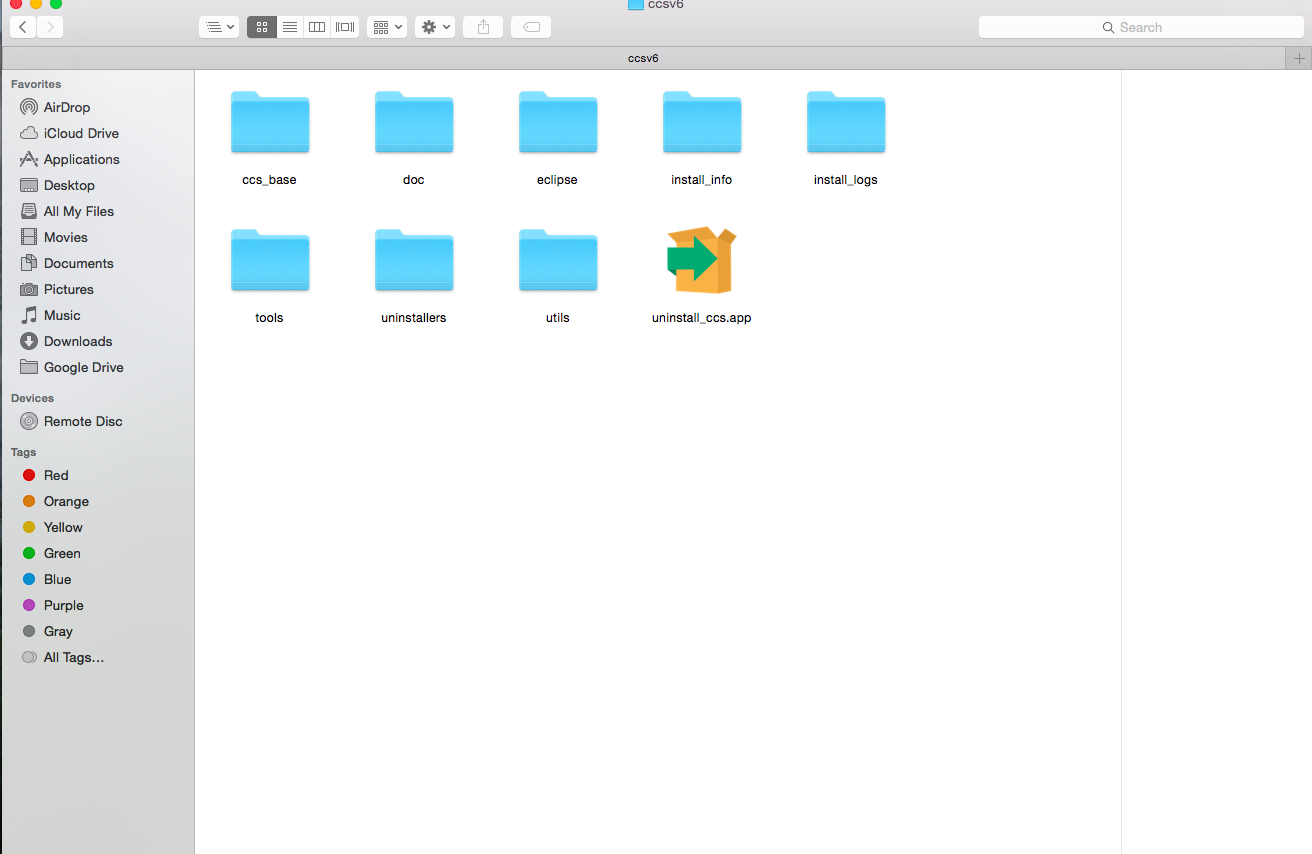1312x854 pixels.
Task: Add a new tab with the plus button
Action: click(x=1298, y=58)
